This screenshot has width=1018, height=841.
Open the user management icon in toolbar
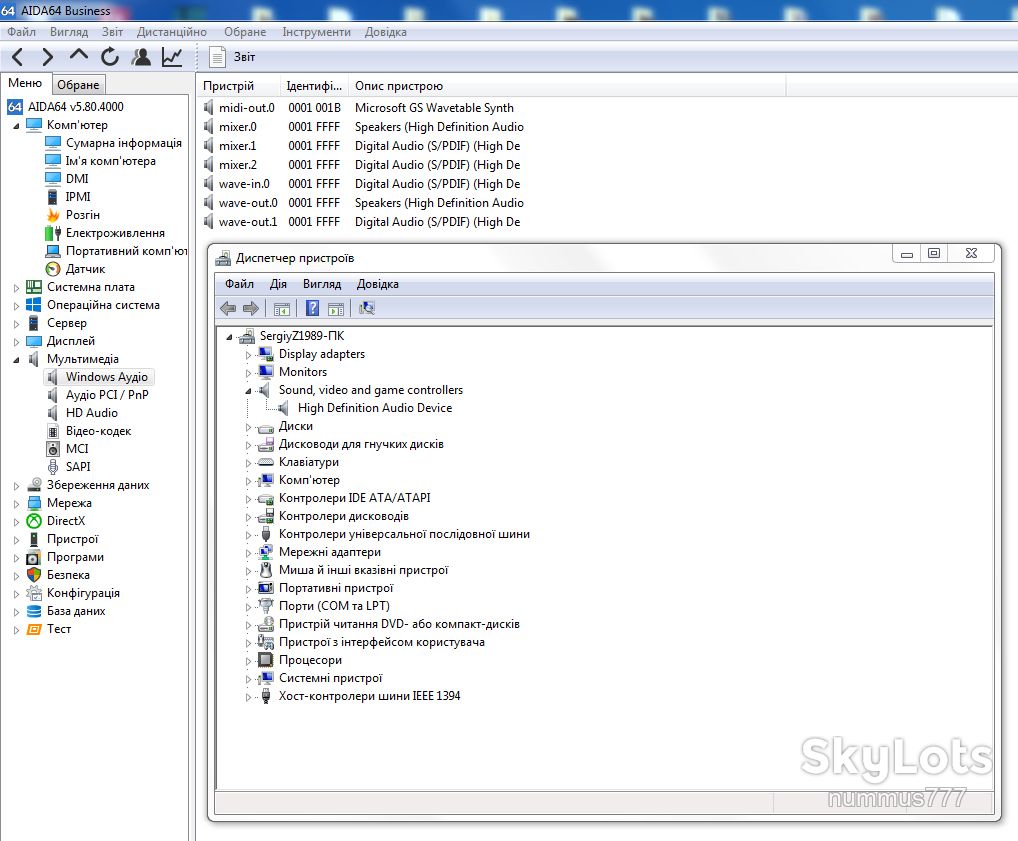141,57
